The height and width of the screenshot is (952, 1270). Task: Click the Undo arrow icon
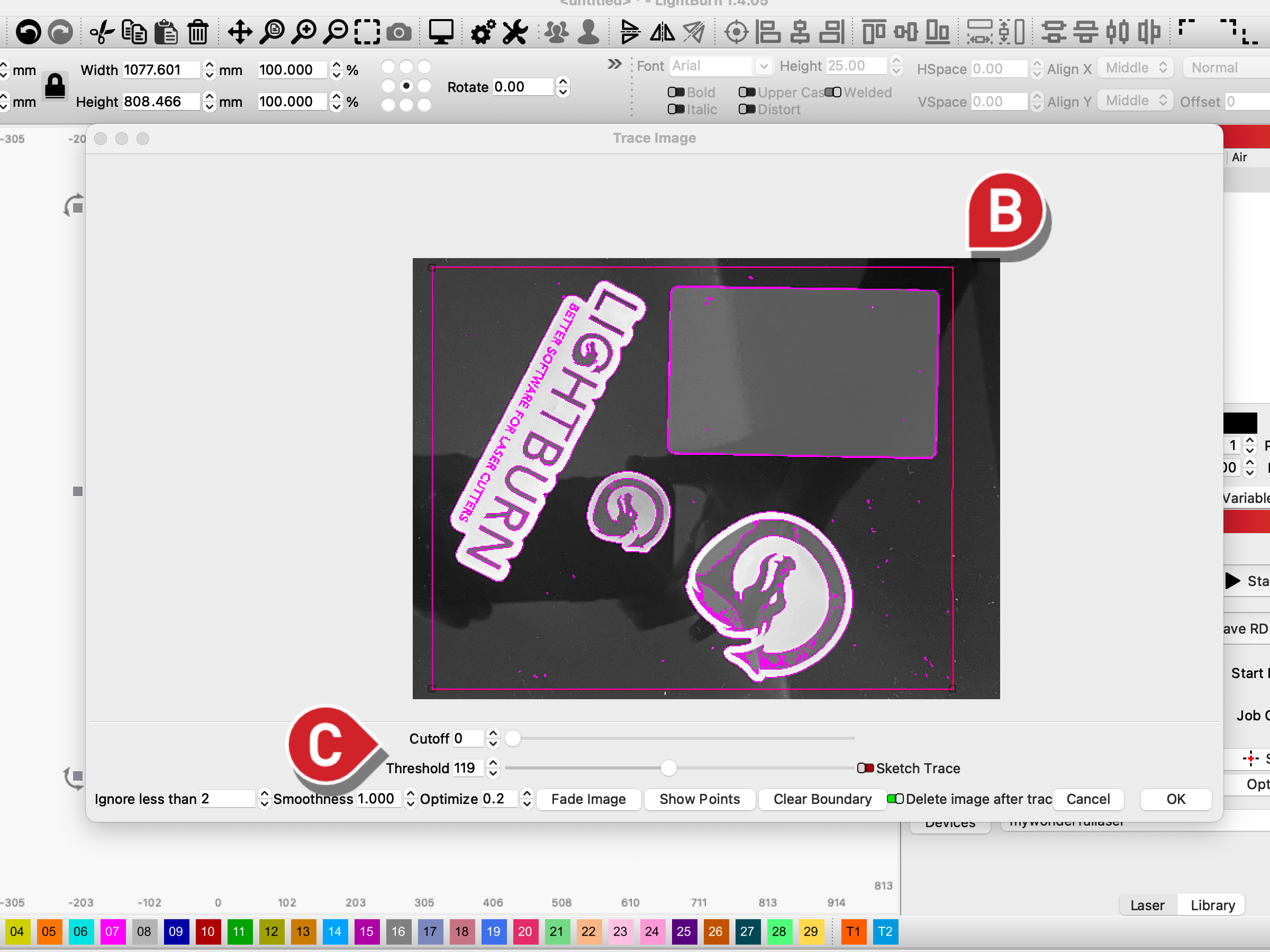coord(28,32)
